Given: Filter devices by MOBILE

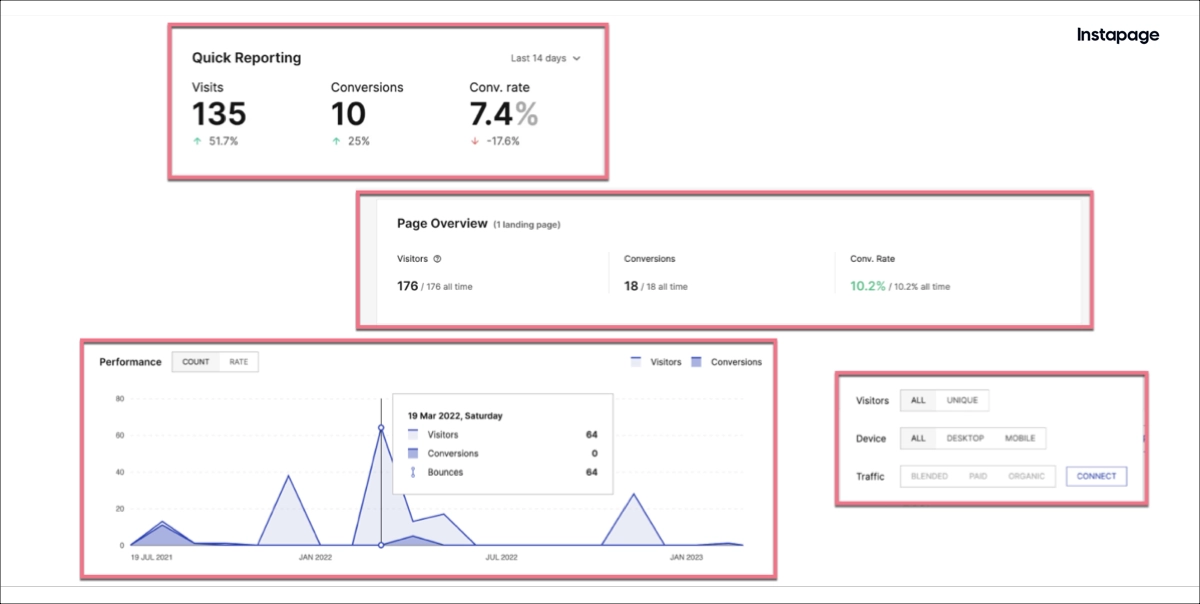Looking at the screenshot, I should [x=1019, y=438].
